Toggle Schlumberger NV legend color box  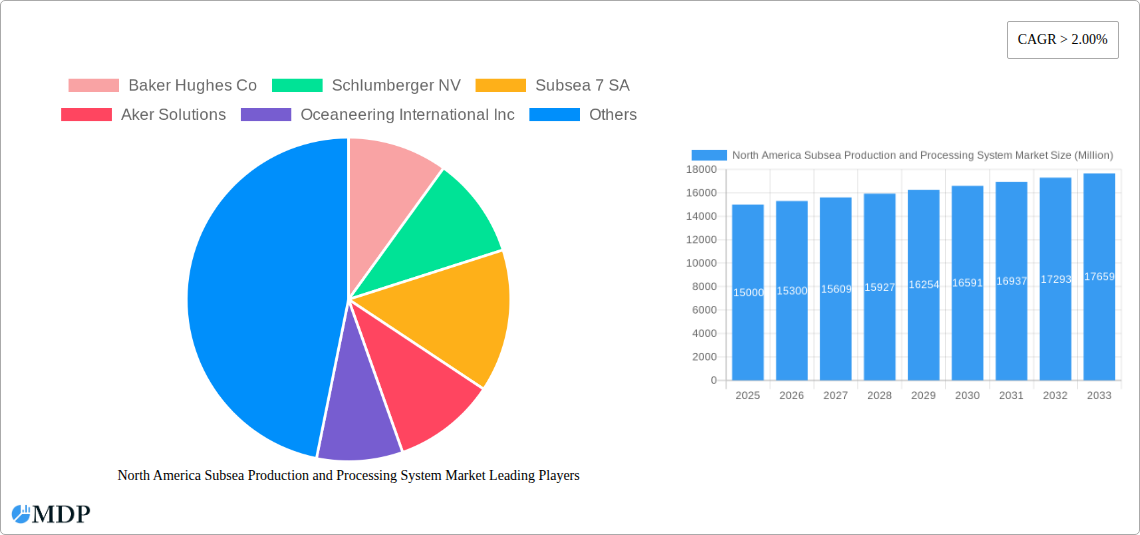297,85
